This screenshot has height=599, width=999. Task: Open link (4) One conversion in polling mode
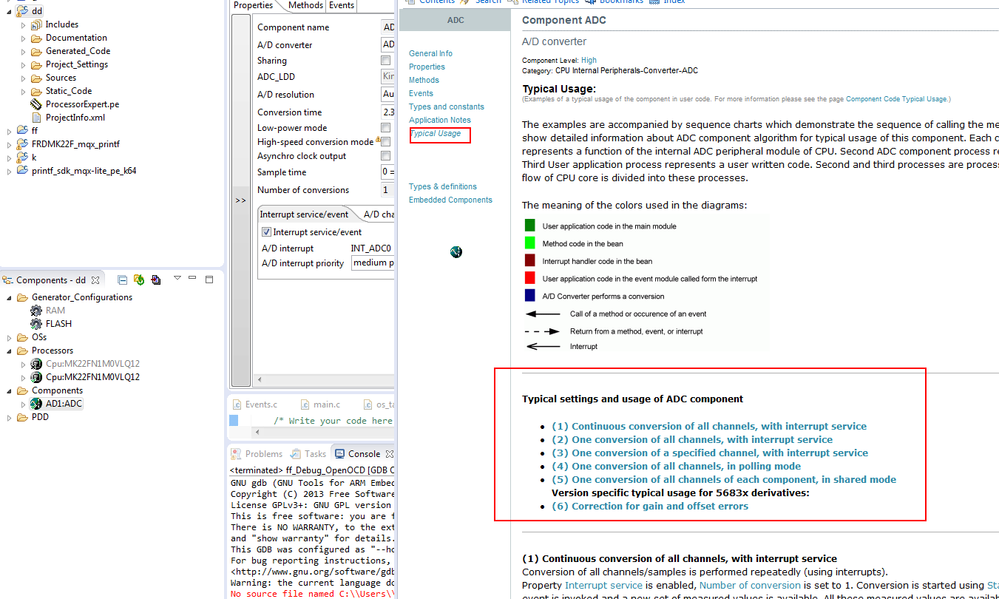[x=676, y=466]
